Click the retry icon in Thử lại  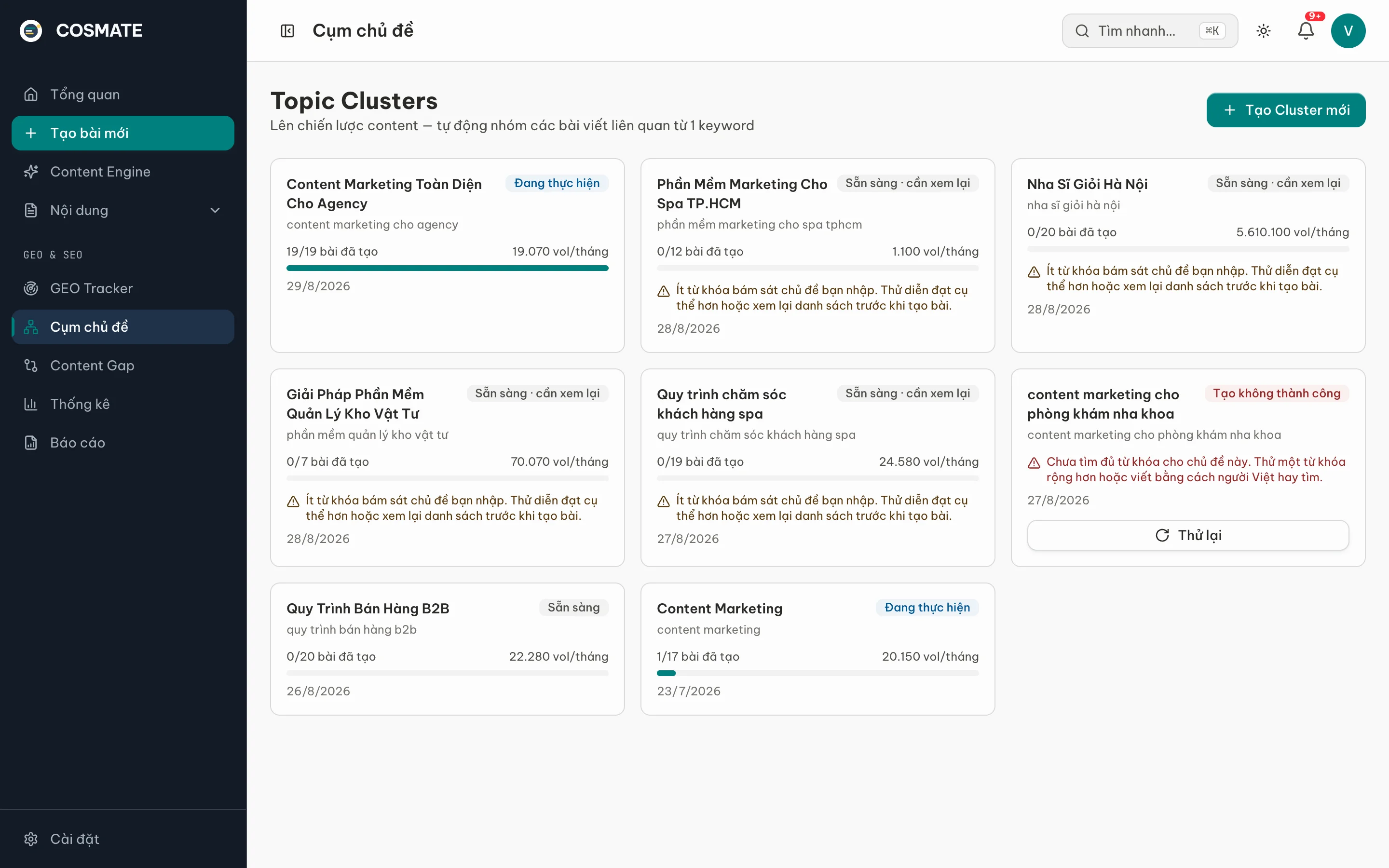pos(1162,535)
